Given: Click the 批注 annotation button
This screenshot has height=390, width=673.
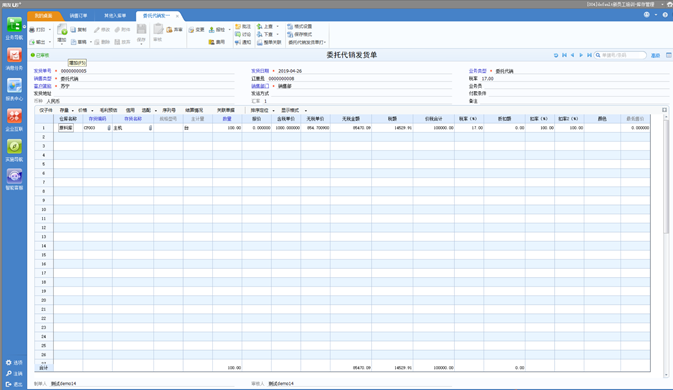Looking at the screenshot, I should click(x=243, y=27).
